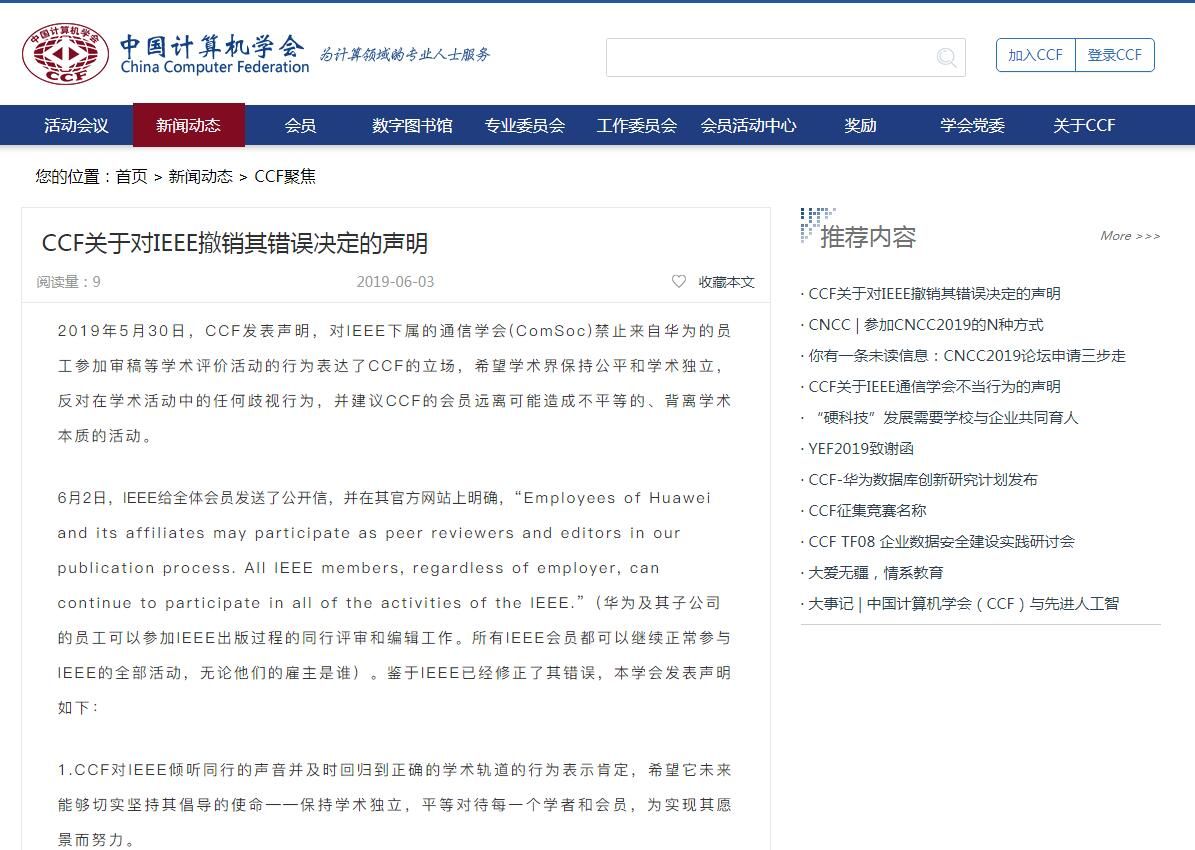The image size is (1195, 850).
Task: Select the 新闻动态 navigation tab
Action: click(x=188, y=125)
